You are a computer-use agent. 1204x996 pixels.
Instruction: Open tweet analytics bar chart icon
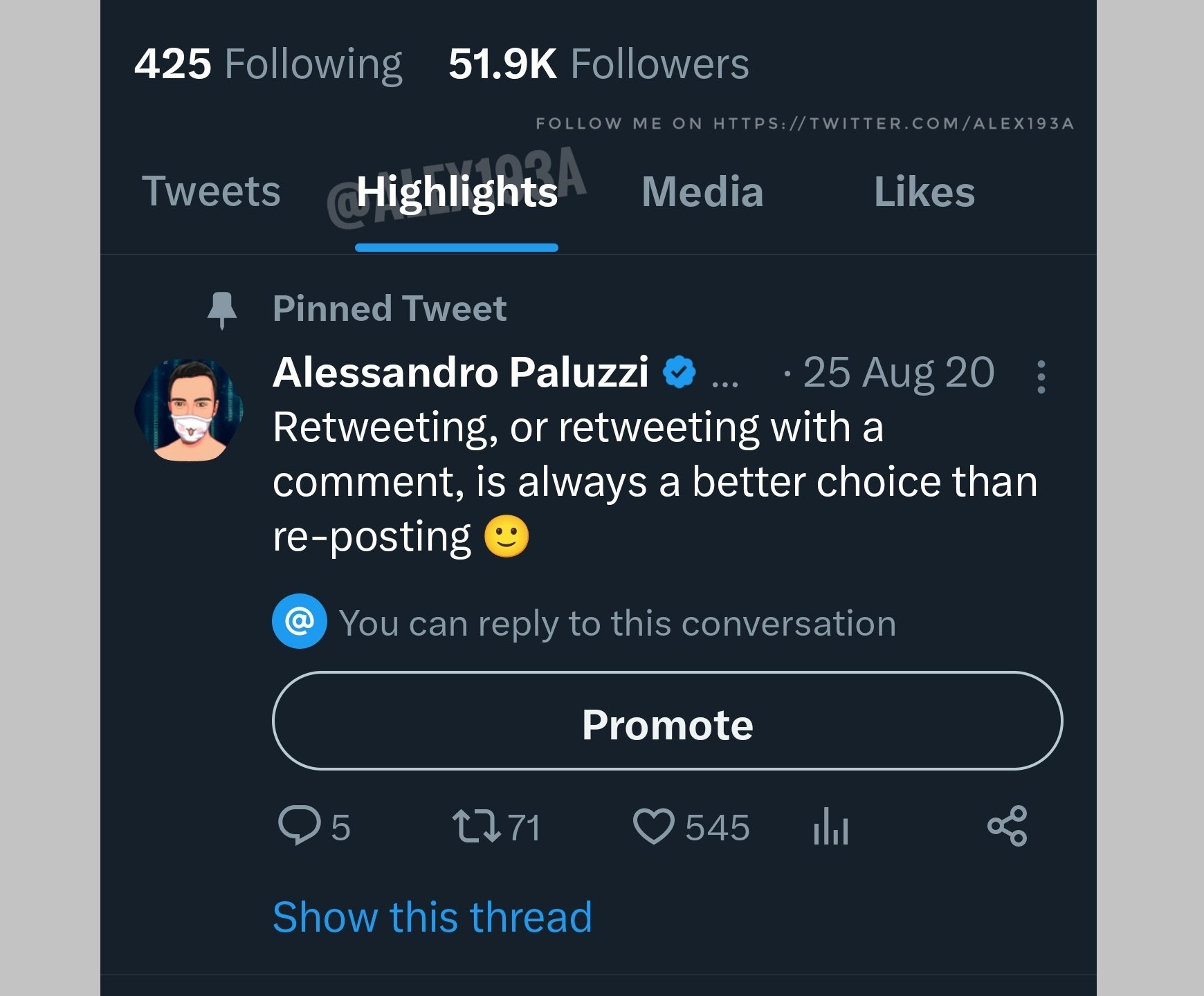pos(831,827)
